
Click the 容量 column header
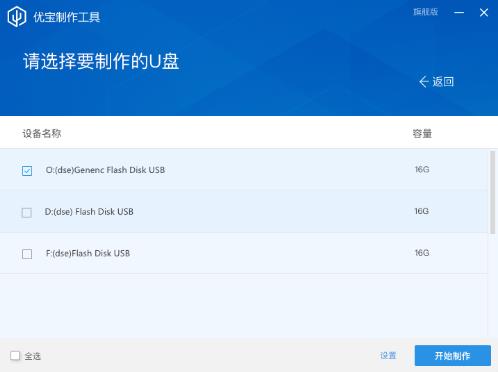click(422, 134)
